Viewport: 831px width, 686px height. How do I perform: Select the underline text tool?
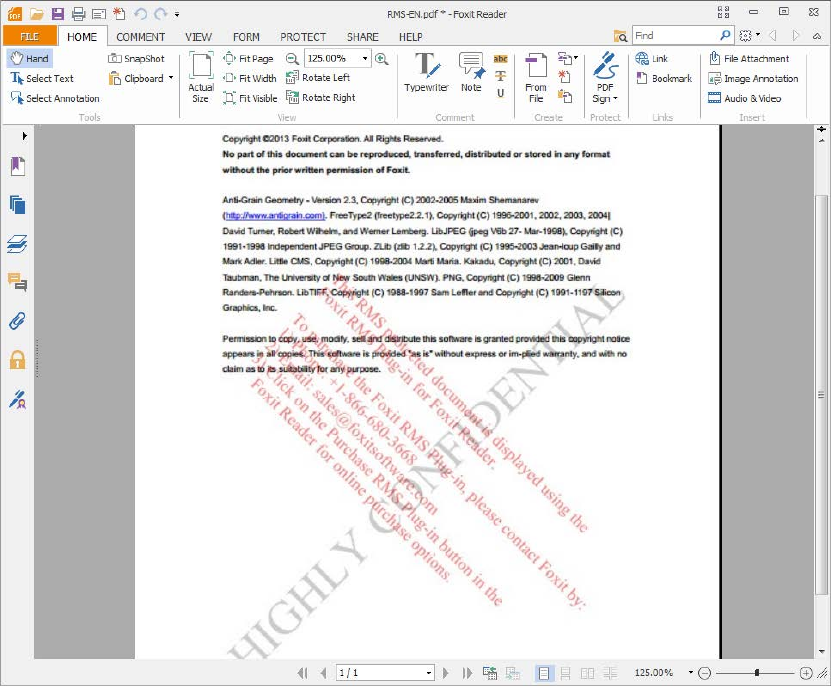pos(500,93)
